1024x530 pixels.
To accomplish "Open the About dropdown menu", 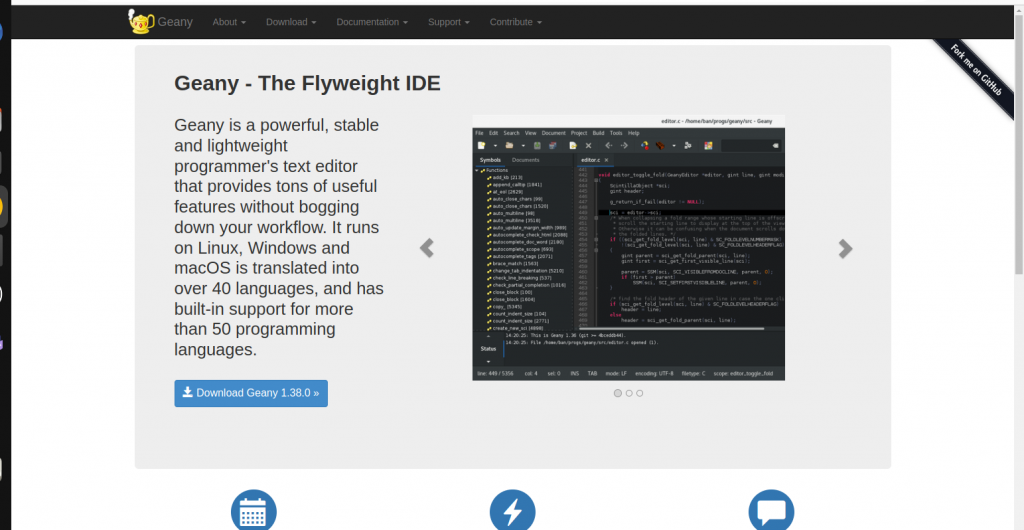I will (229, 22).
